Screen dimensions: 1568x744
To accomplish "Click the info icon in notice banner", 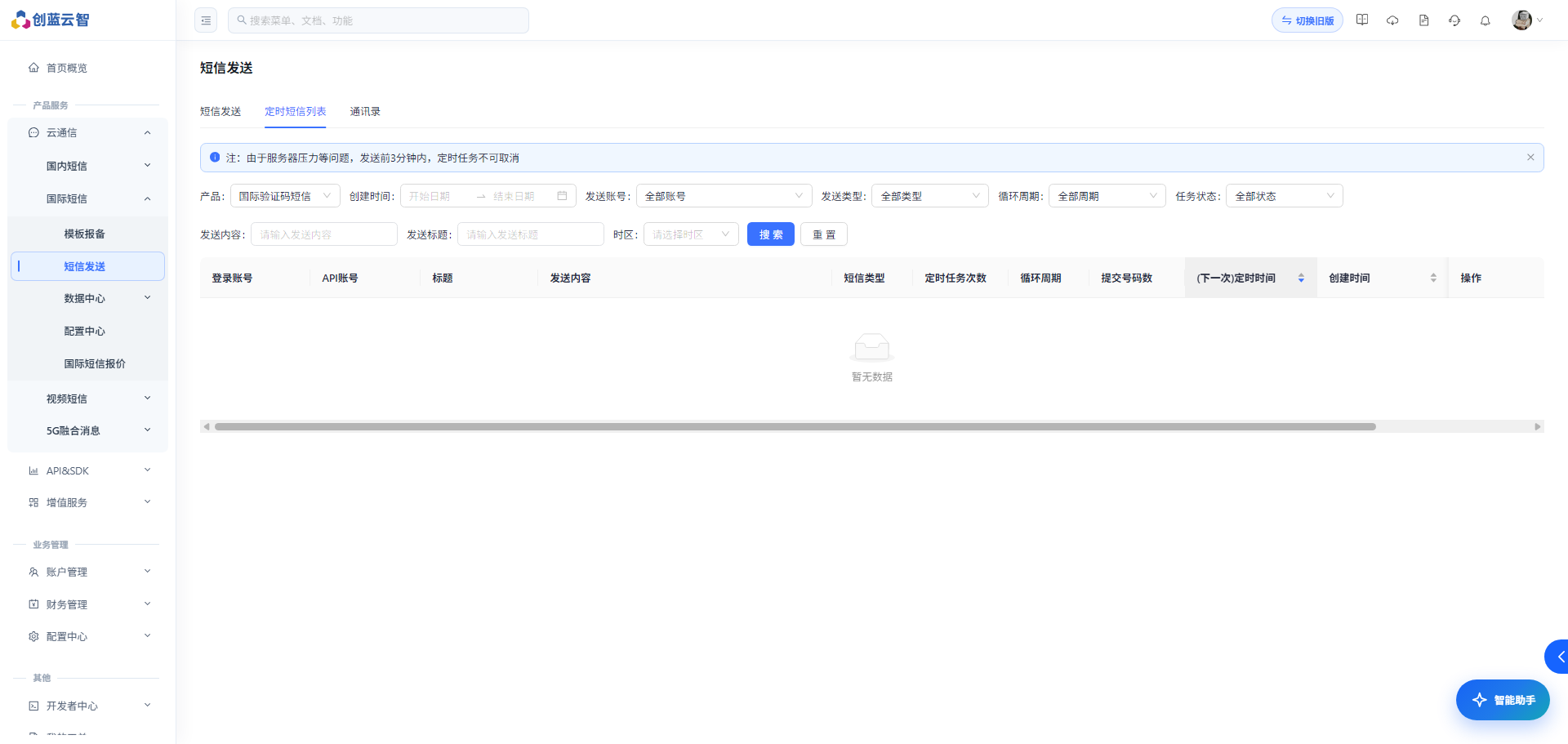I will click(x=215, y=158).
